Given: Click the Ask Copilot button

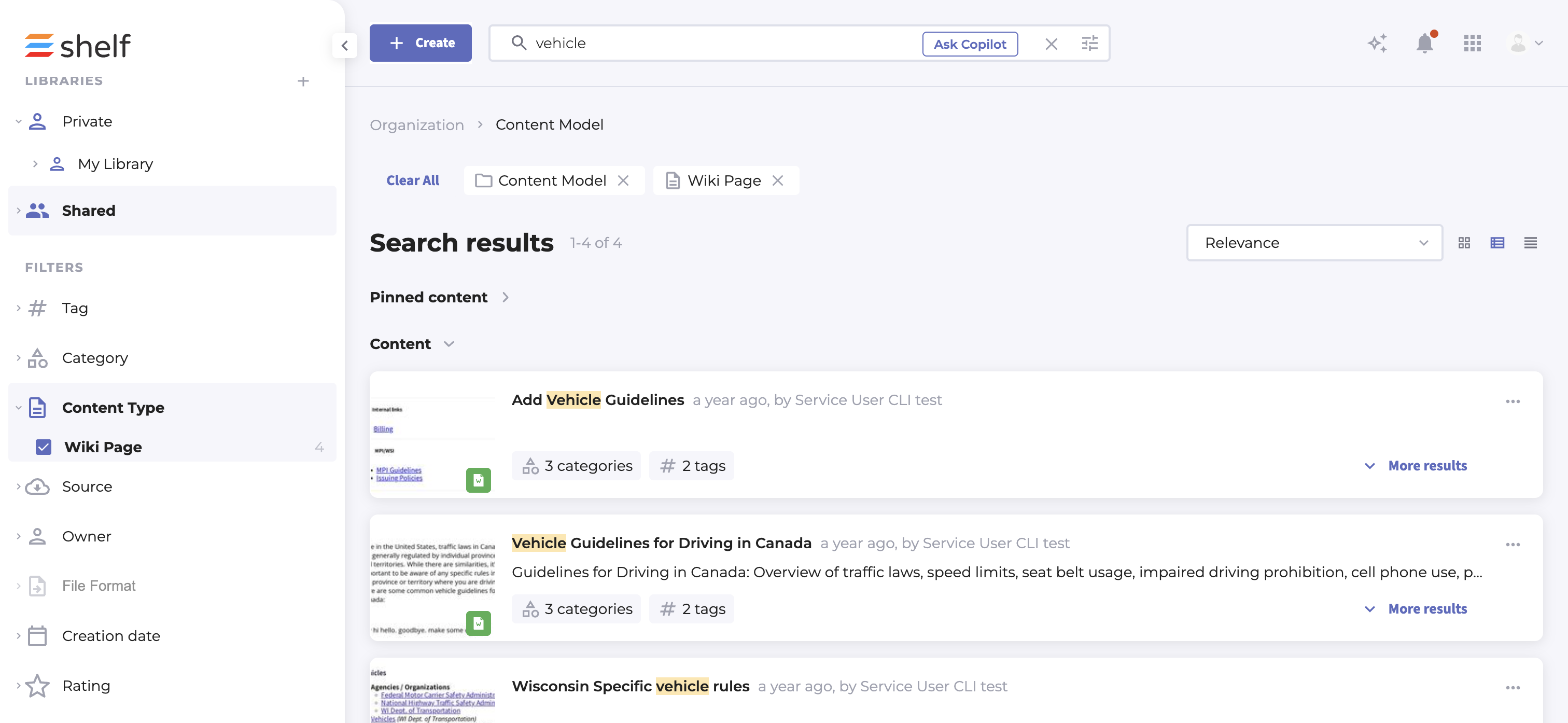Looking at the screenshot, I should click(970, 44).
